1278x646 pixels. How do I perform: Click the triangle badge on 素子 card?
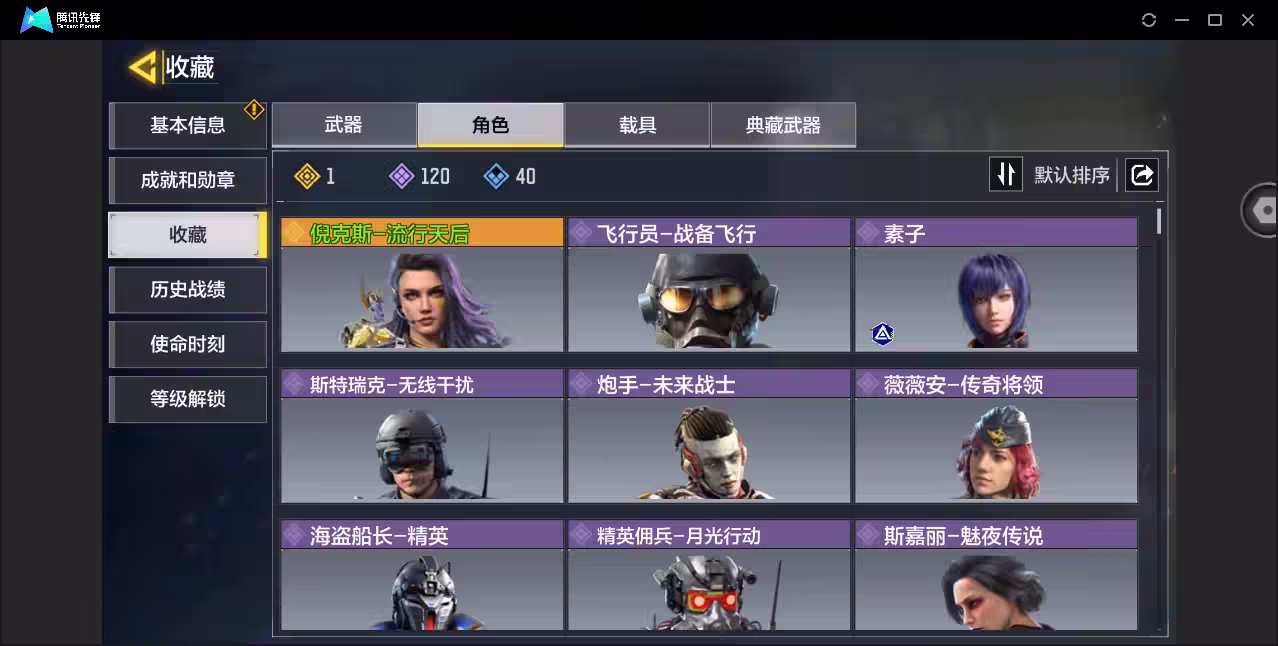tap(882, 334)
